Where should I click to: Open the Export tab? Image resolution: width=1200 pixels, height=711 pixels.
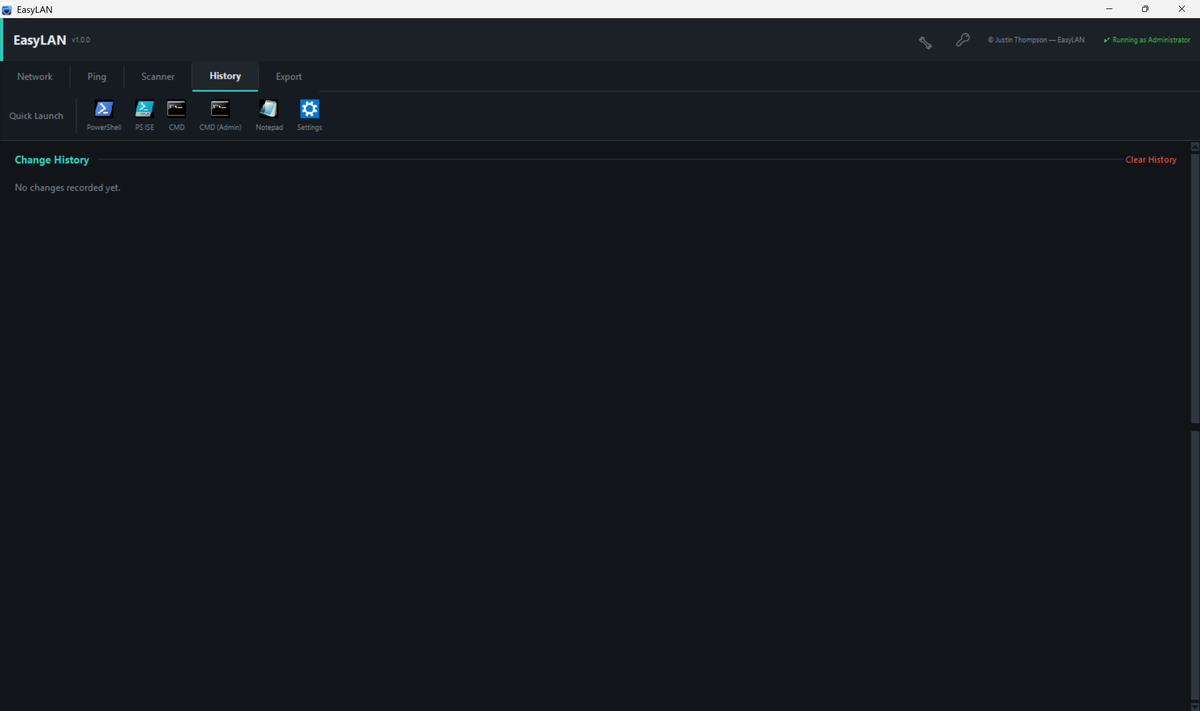coord(289,77)
